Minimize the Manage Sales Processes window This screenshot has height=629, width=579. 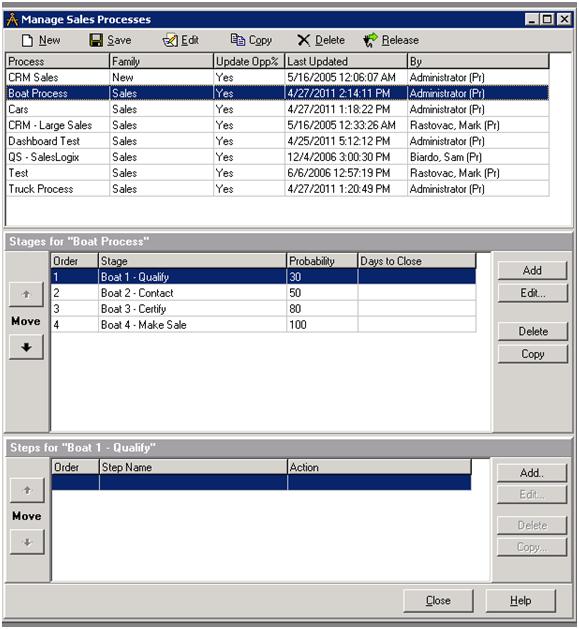(x=532, y=19)
